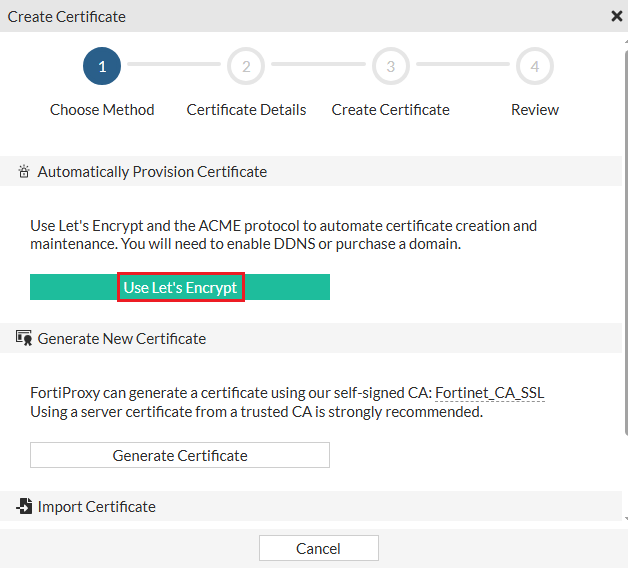Click the Generate New Certificate section icon
Viewport: 628px width, 568px height.
pyautogui.click(x=24, y=339)
